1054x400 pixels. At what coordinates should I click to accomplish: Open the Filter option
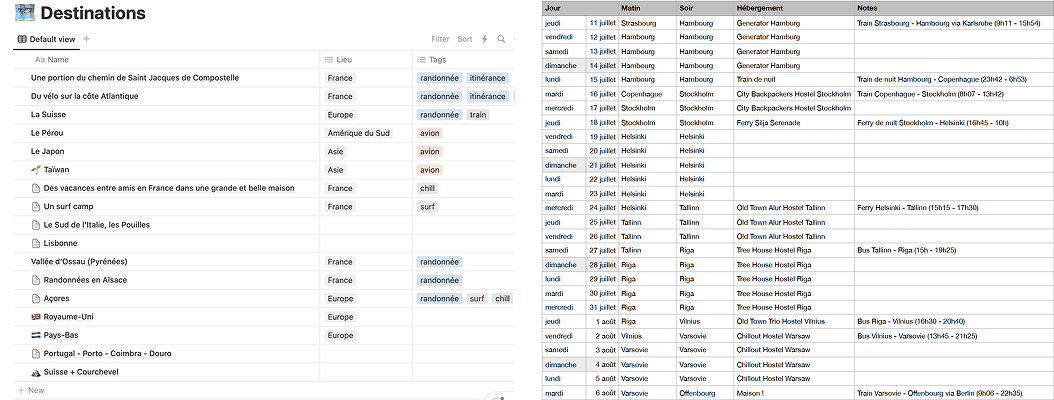(x=440, y=39)
